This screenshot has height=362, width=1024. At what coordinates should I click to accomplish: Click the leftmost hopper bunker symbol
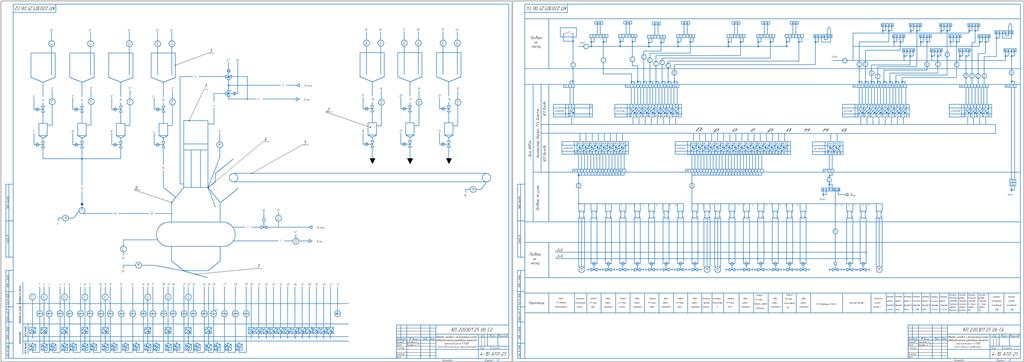pyautogui.click(x=43, y=67)
